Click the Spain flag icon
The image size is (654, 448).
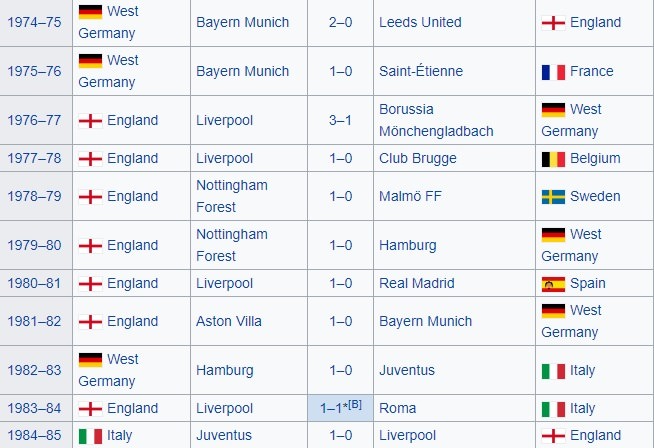(x=553, y=283)
